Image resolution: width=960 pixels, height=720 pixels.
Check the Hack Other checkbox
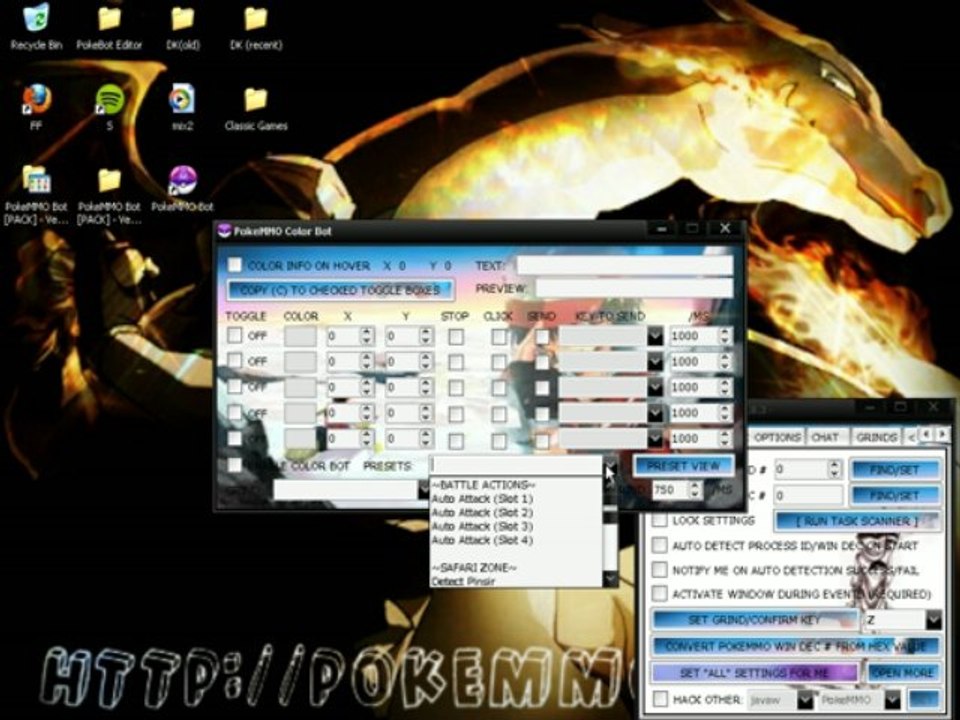click(660, 699)
